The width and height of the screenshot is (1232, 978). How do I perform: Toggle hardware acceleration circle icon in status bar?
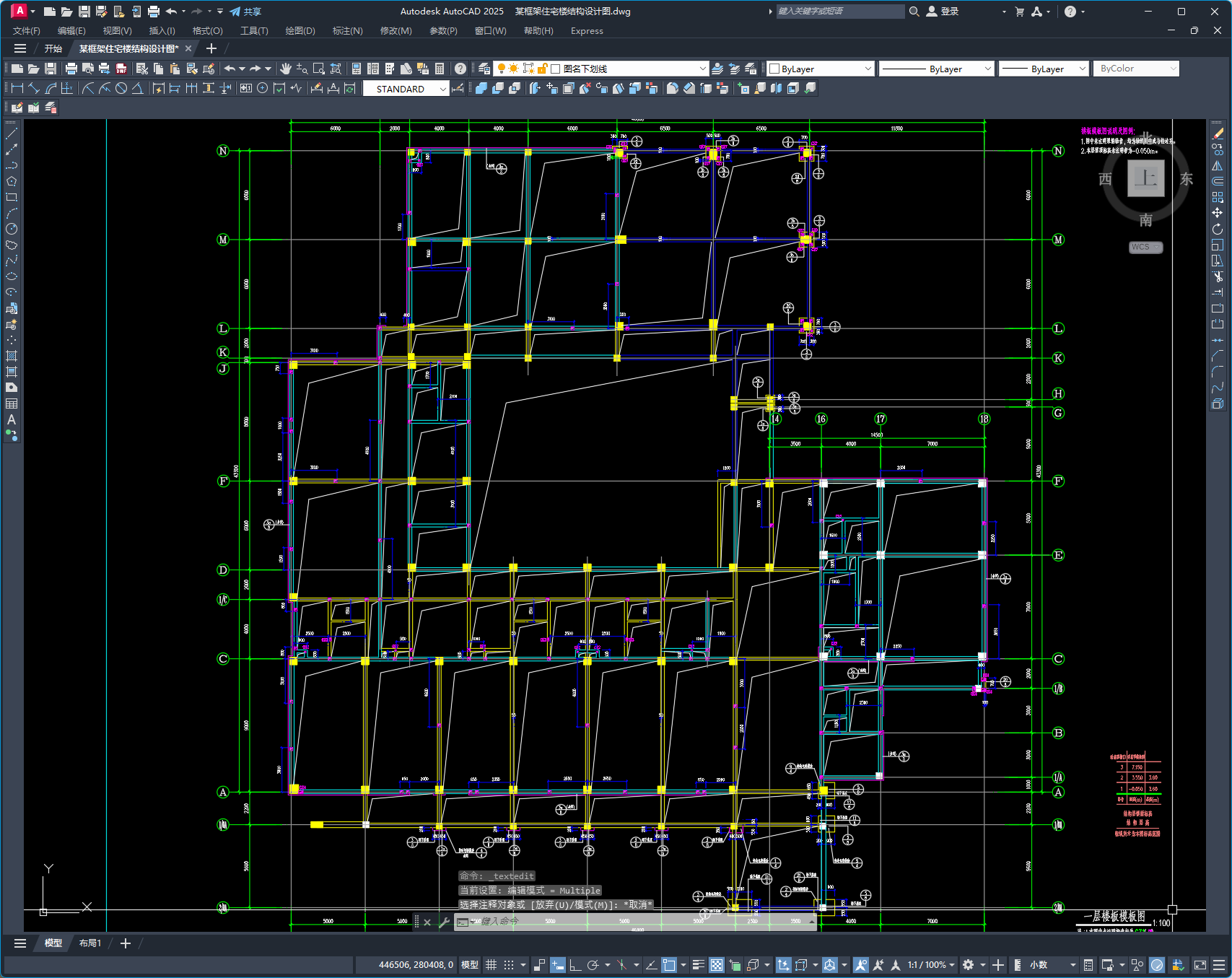1157,965
